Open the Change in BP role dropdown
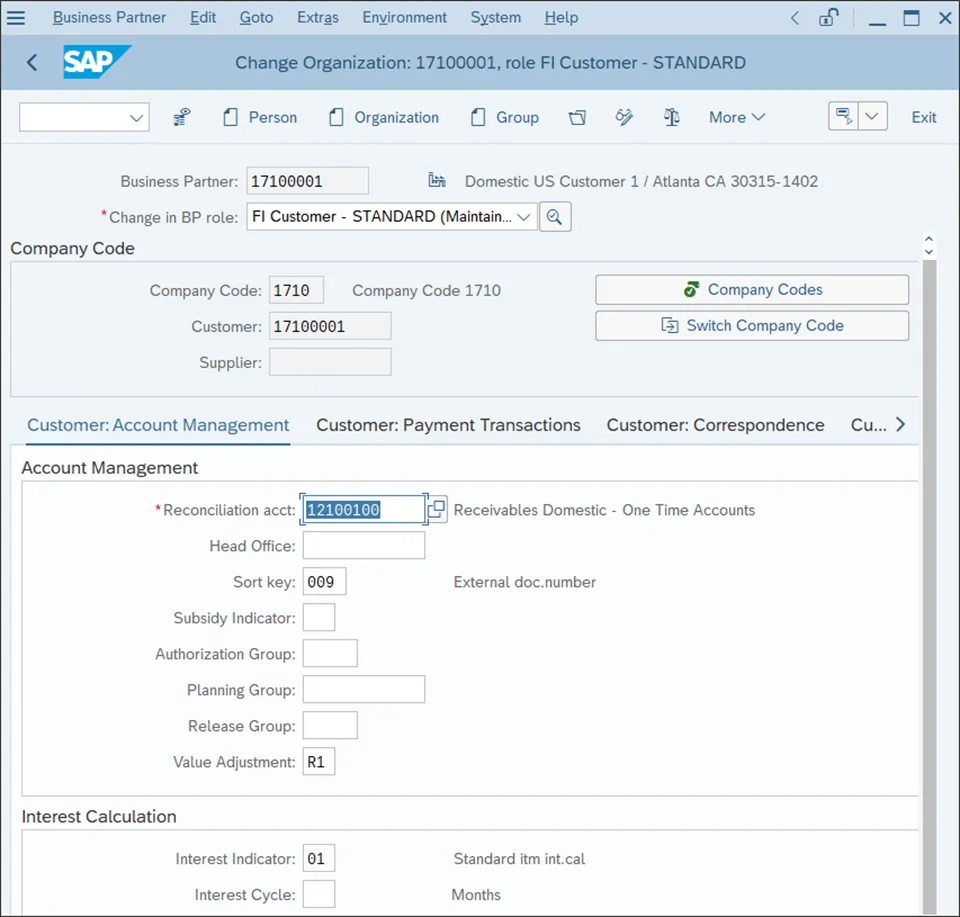The image size is (960, 917). point(524,216)
